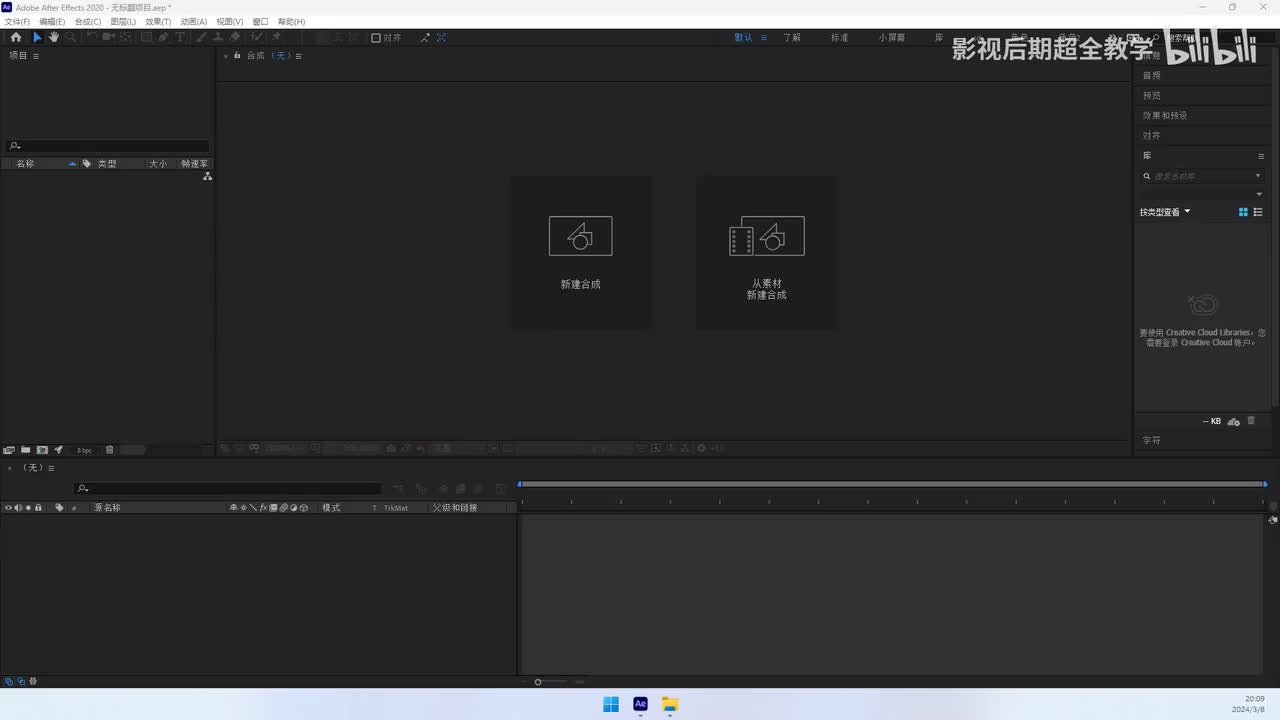The height and width of the screenshot is (720, 1280).
Task: Switch to the 小屏幕 workspace
Action: coord(892,37)
